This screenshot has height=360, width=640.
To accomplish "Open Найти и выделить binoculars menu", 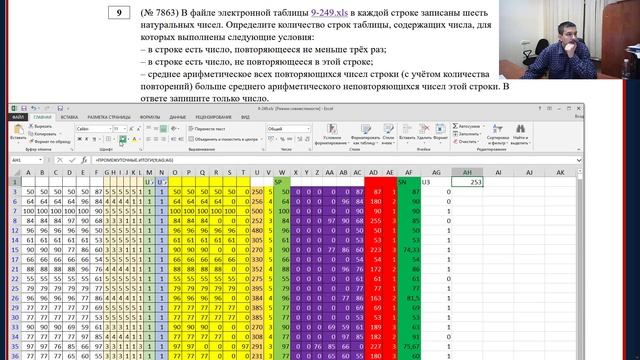I will 520,134.
